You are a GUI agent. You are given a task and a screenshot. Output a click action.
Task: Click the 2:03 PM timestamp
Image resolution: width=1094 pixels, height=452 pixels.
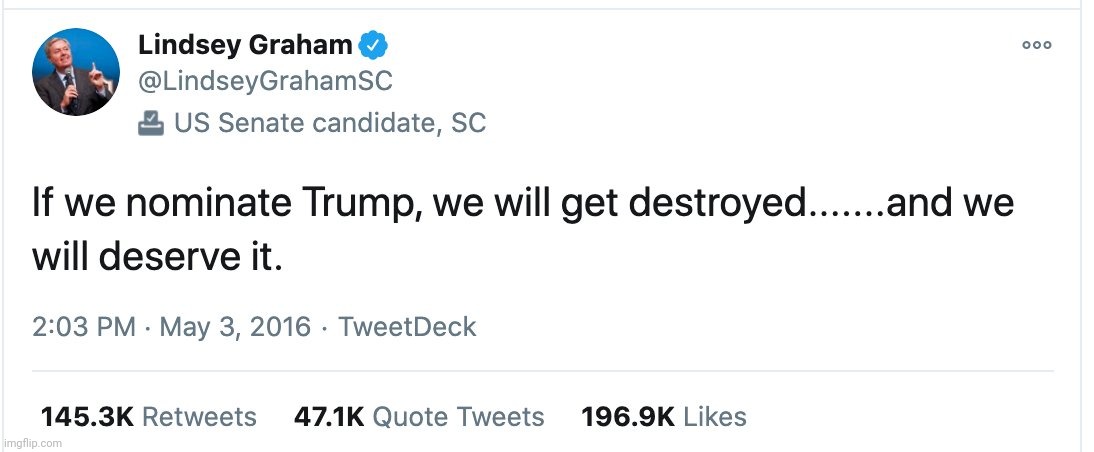(84, 327)
